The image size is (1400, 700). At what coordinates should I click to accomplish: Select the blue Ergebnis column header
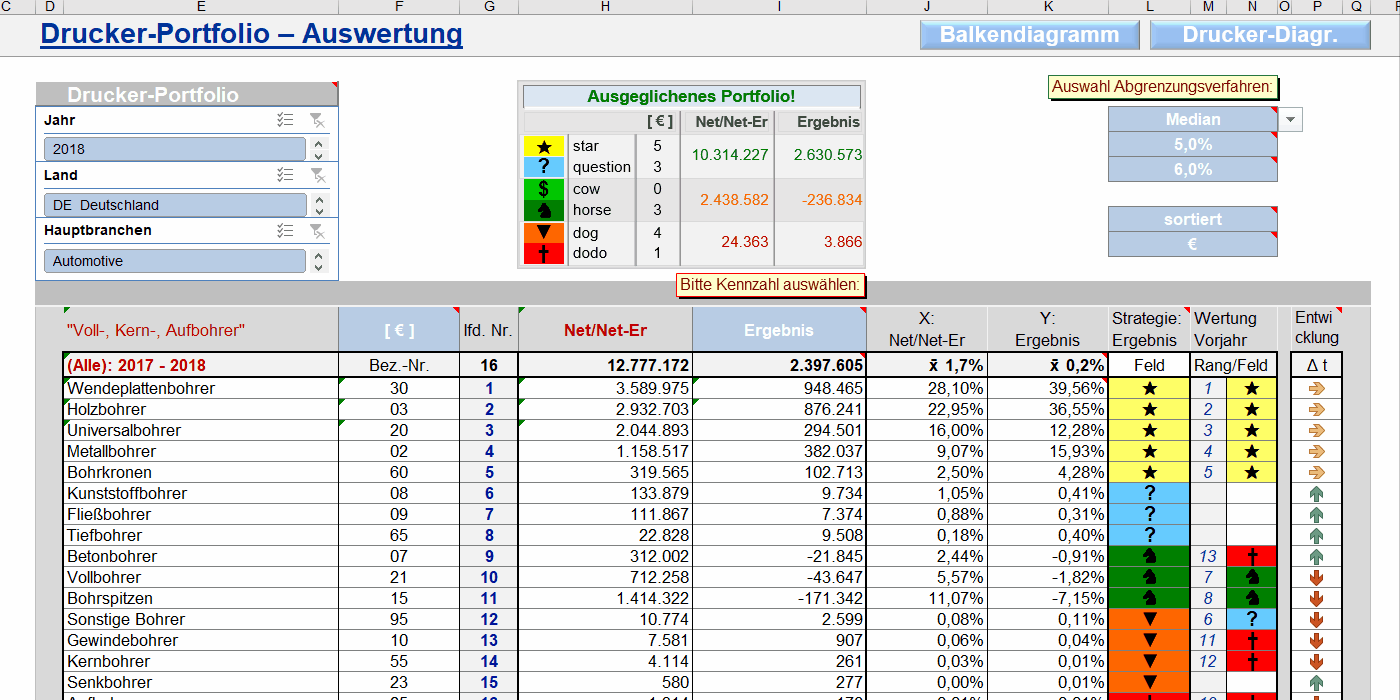click(778, 330)
